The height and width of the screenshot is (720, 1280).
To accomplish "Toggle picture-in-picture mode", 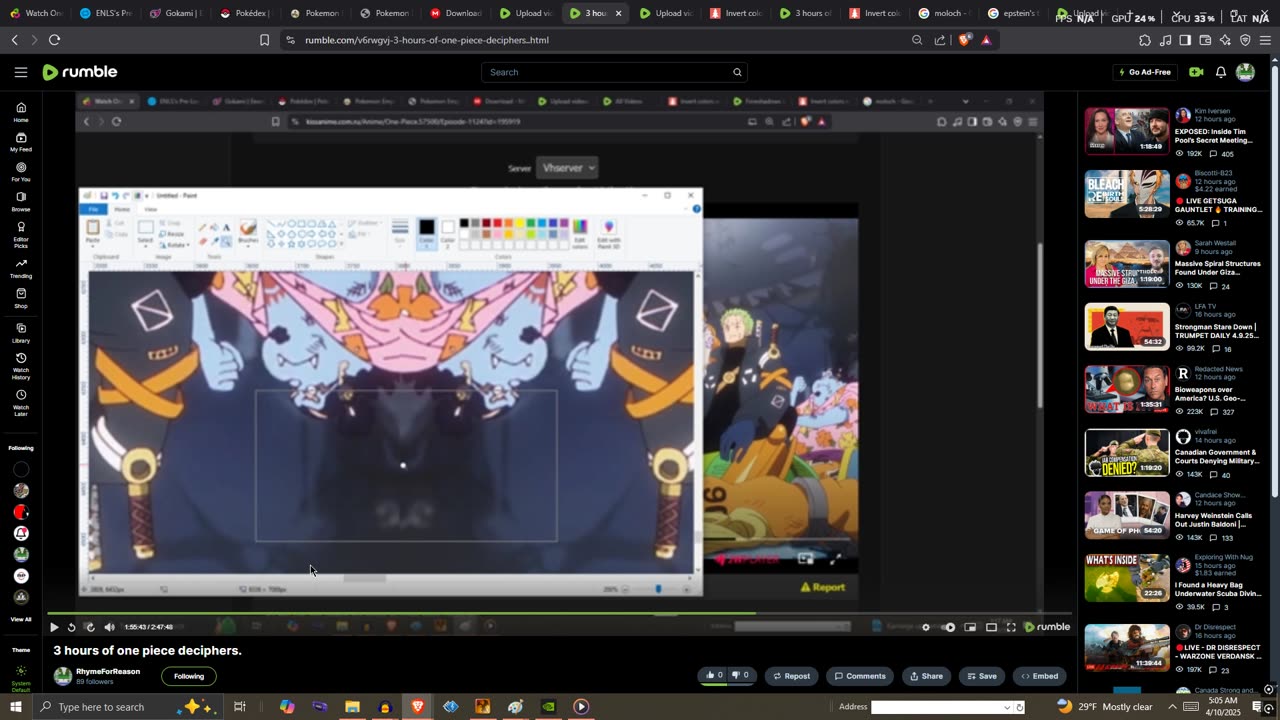I will [x=970, y=627].
